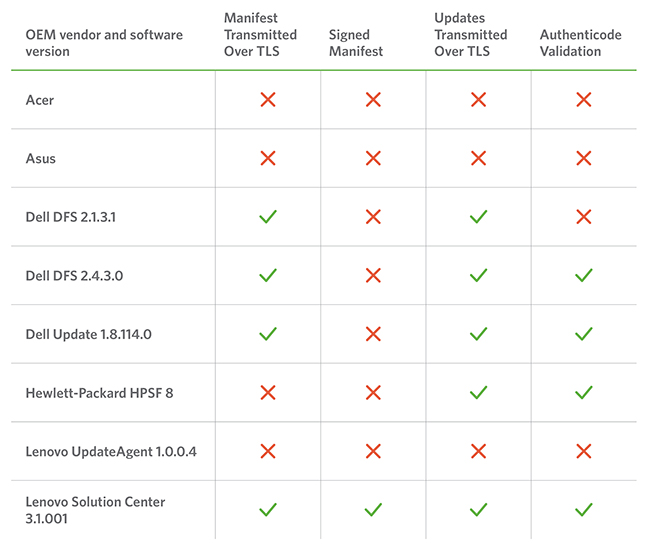Click Acer's red X under Signed Manifest
This screenshot has width=650, height=555.
point(373,99)
